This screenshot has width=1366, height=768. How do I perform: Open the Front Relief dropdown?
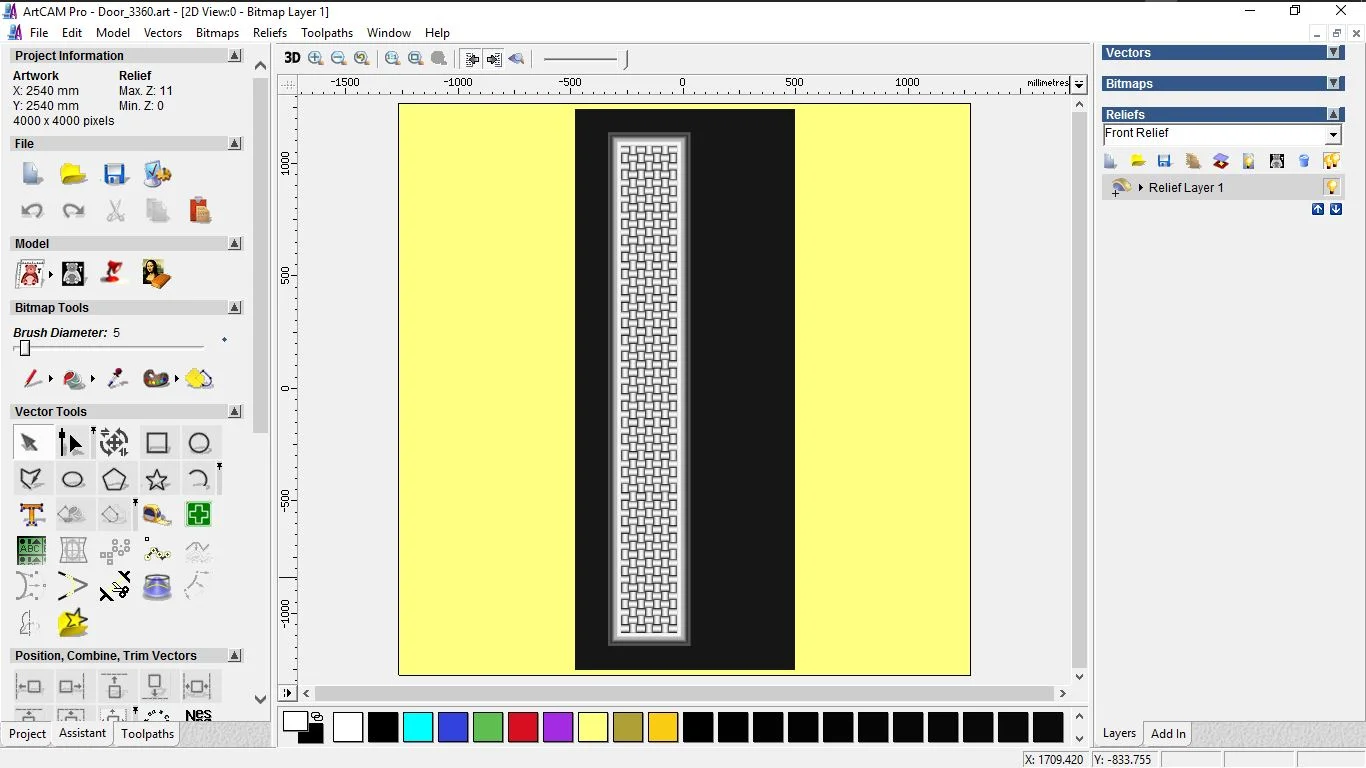[1333, 135]
